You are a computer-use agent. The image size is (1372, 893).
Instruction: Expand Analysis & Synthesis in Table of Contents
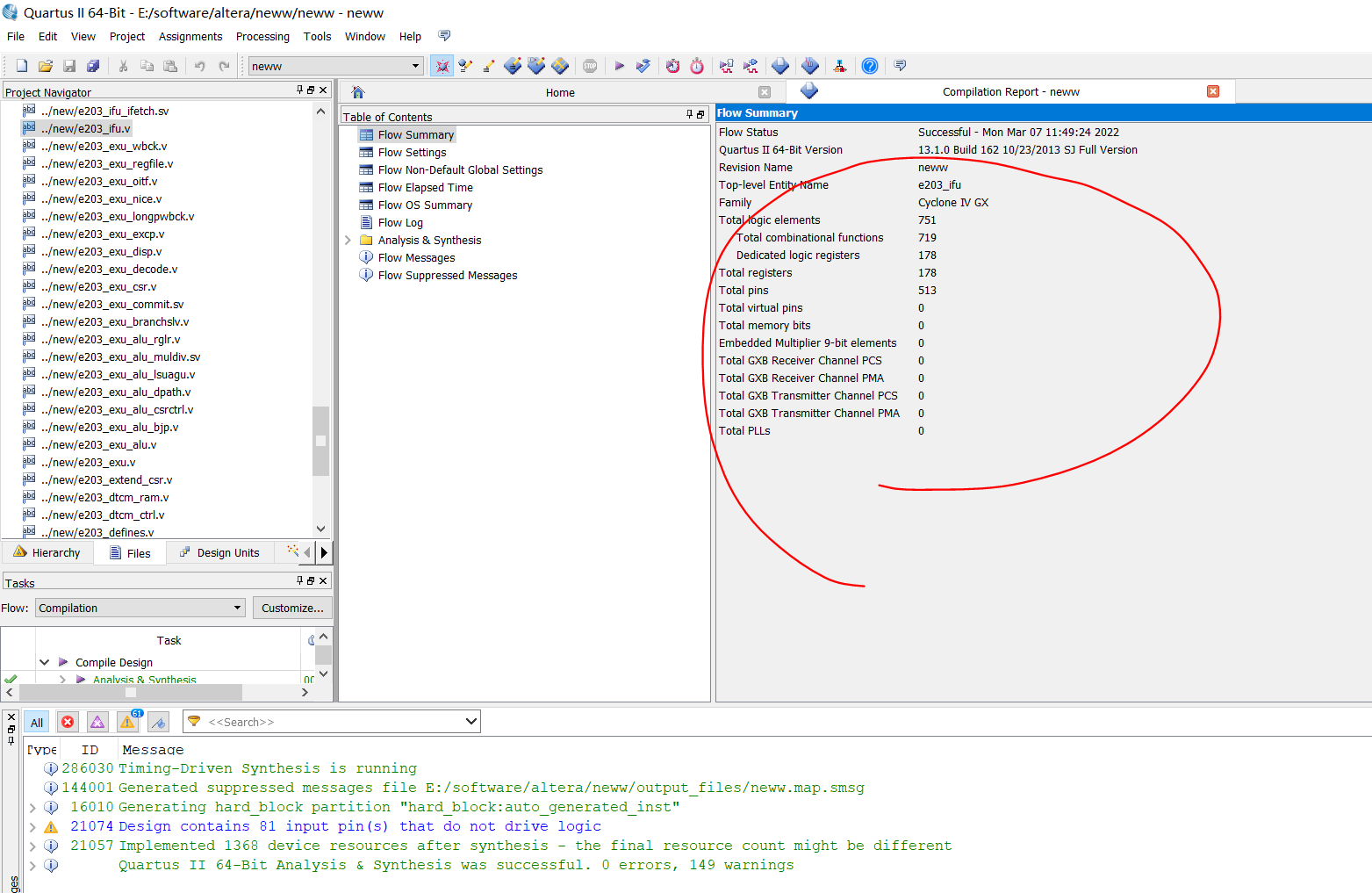[x=348, y=240]
